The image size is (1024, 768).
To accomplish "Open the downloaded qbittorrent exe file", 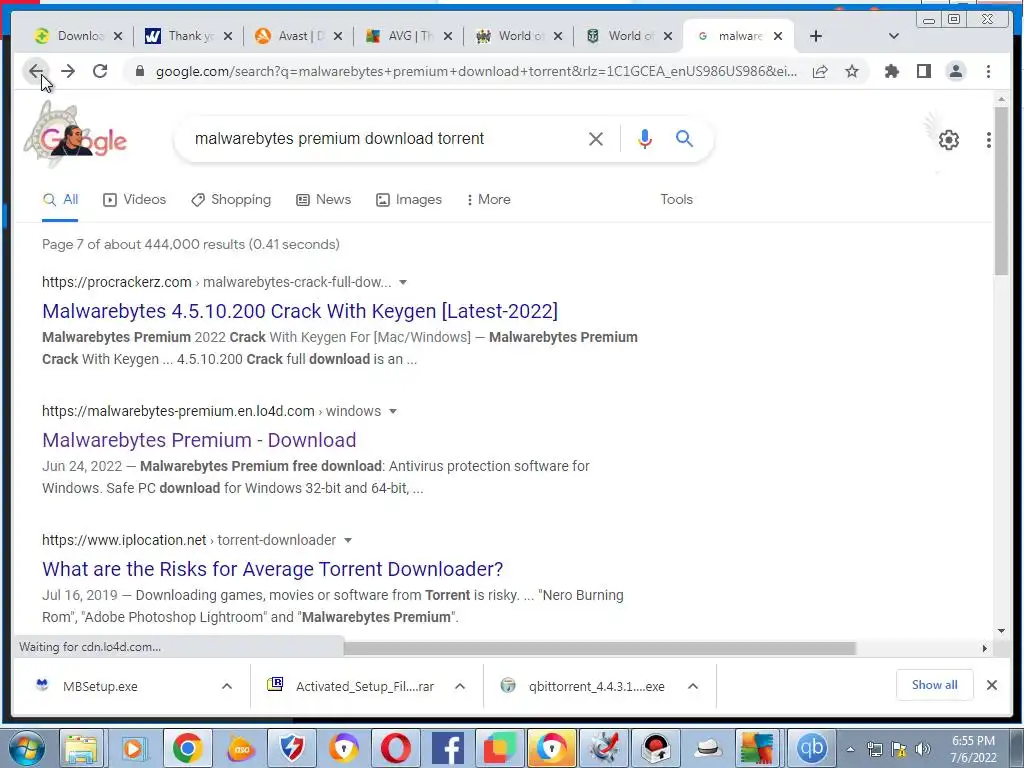I will pyautogui.click(x=596, y=686).
